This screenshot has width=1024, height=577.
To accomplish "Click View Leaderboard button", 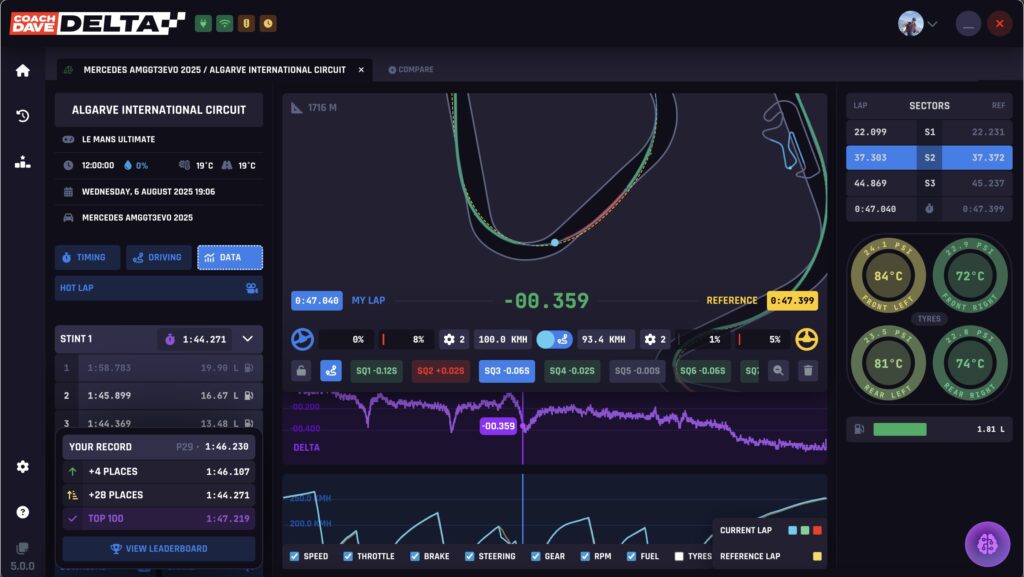I will pyautogui.click(x=158, y=548).
